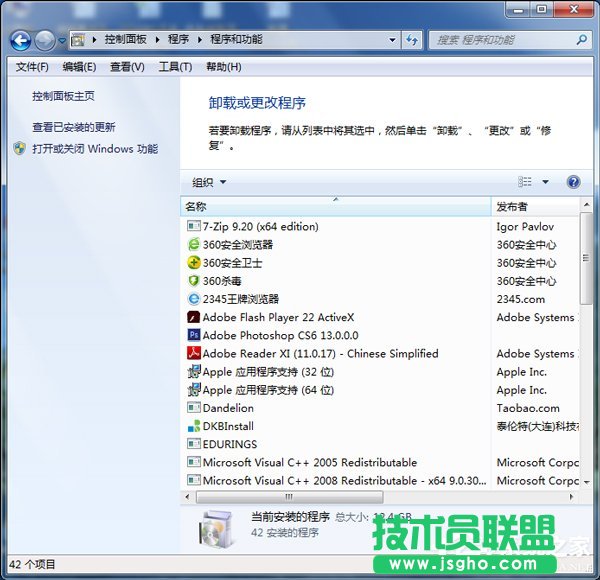Select the DKBInstall program icon
600x580 pixels.
[194, 426]
